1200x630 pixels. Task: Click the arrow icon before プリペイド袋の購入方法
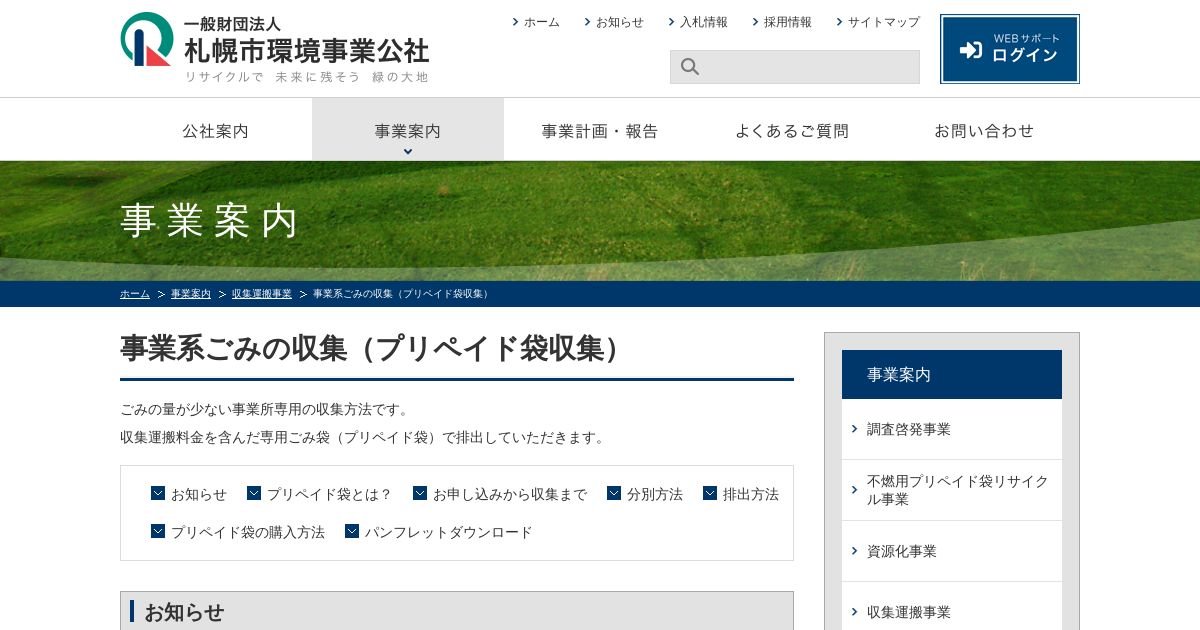(x=158, y=531)
